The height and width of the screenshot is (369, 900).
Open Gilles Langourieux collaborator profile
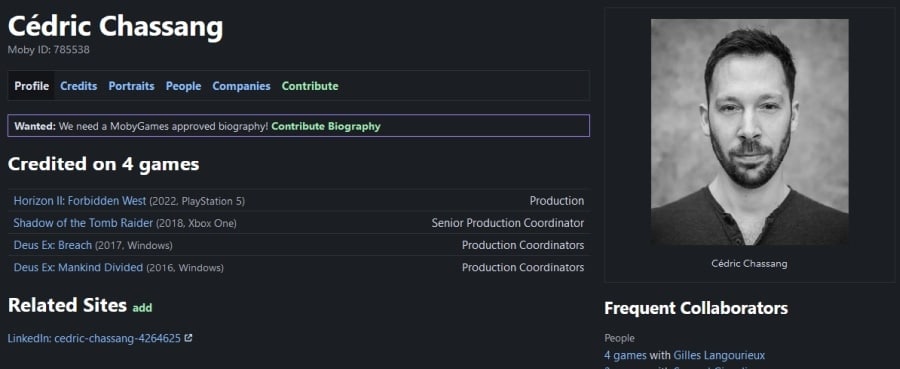(719, 355)
